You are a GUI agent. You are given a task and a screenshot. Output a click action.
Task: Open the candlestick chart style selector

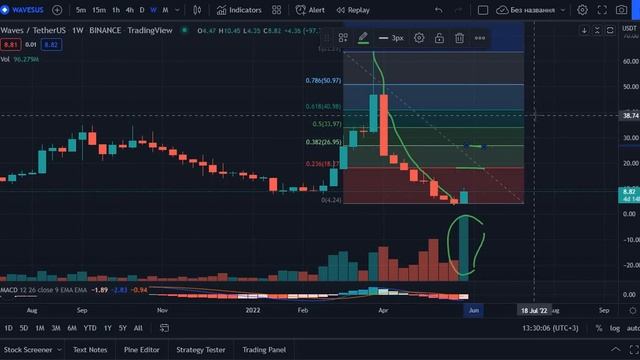click(197, 10)
